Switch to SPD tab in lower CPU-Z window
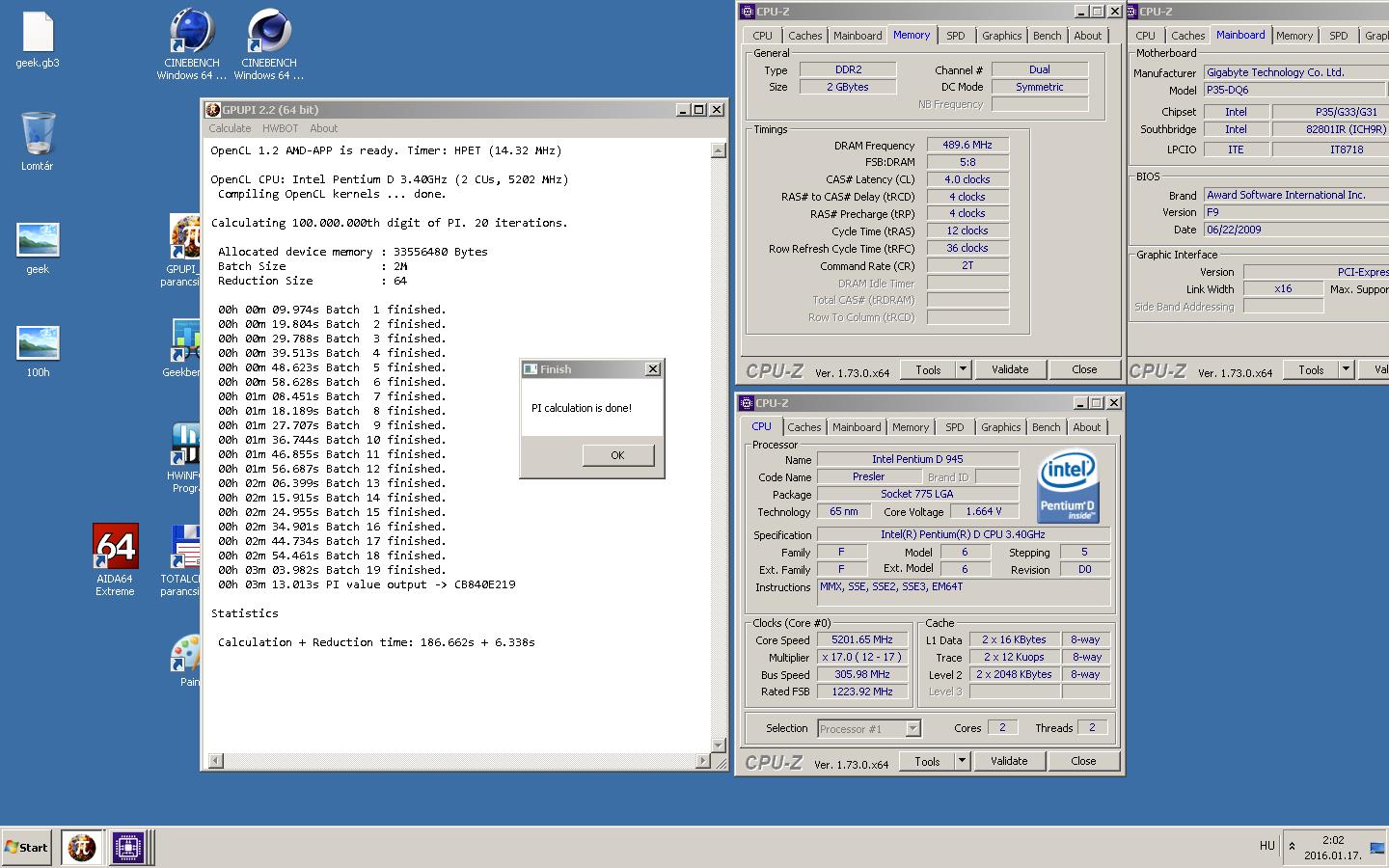 coord(954,427)
